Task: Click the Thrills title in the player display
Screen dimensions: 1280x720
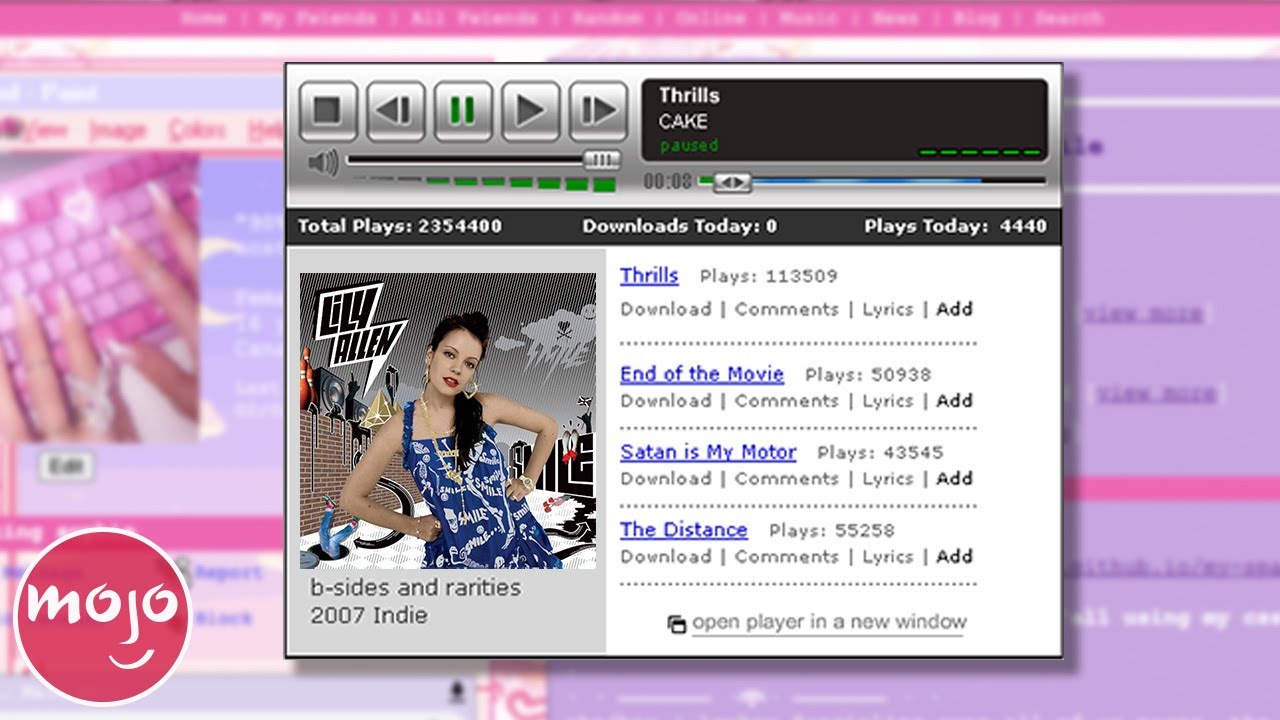Action: point(689,96)
